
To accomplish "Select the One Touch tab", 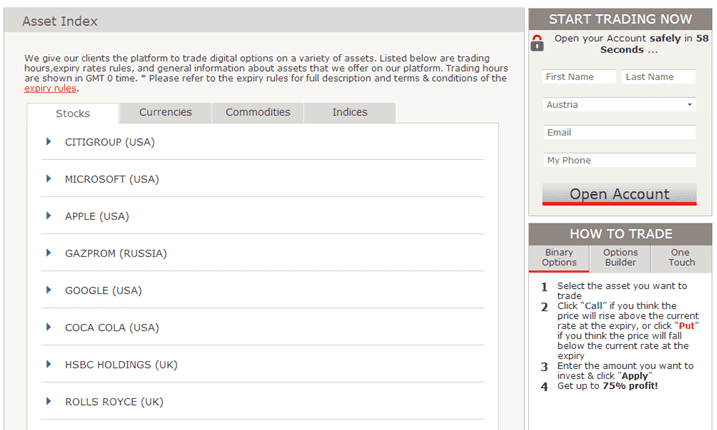I will tap(681, 258).
